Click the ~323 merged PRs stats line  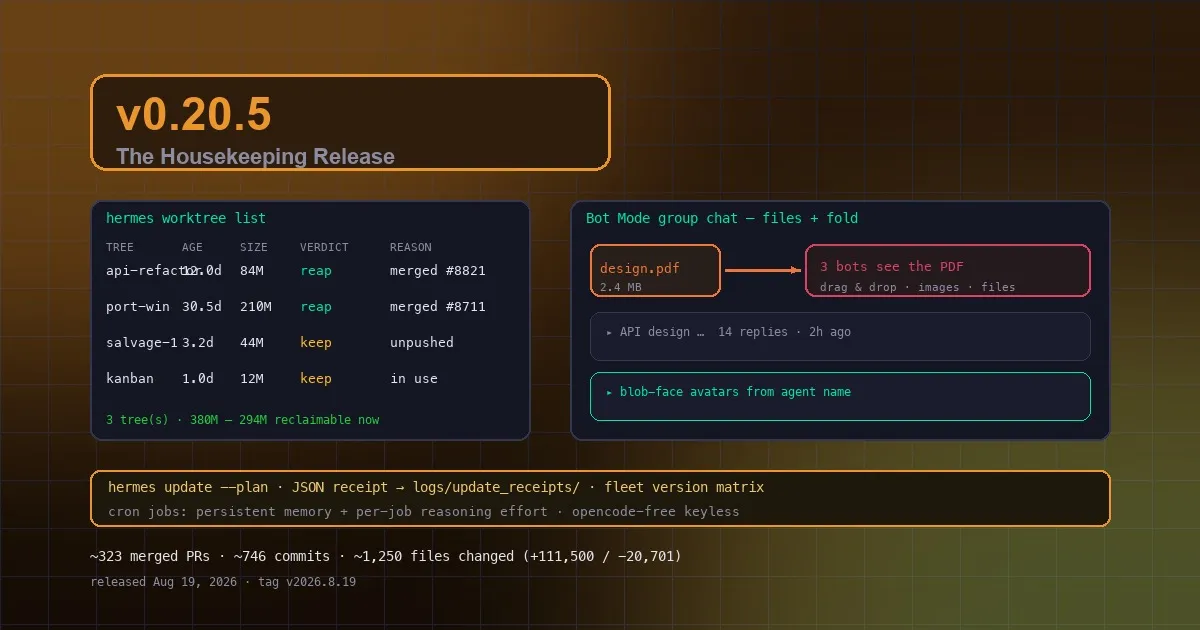click(386, 556)
